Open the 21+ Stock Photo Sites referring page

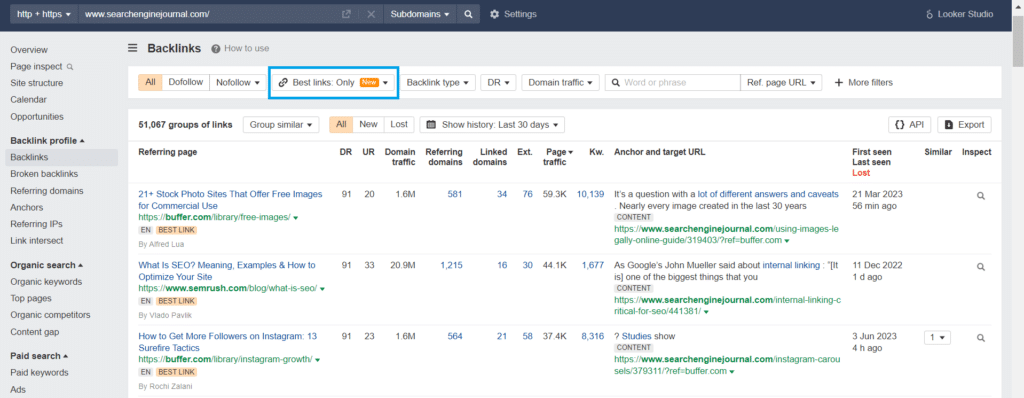pyautogui.click(x=230, y=200)
